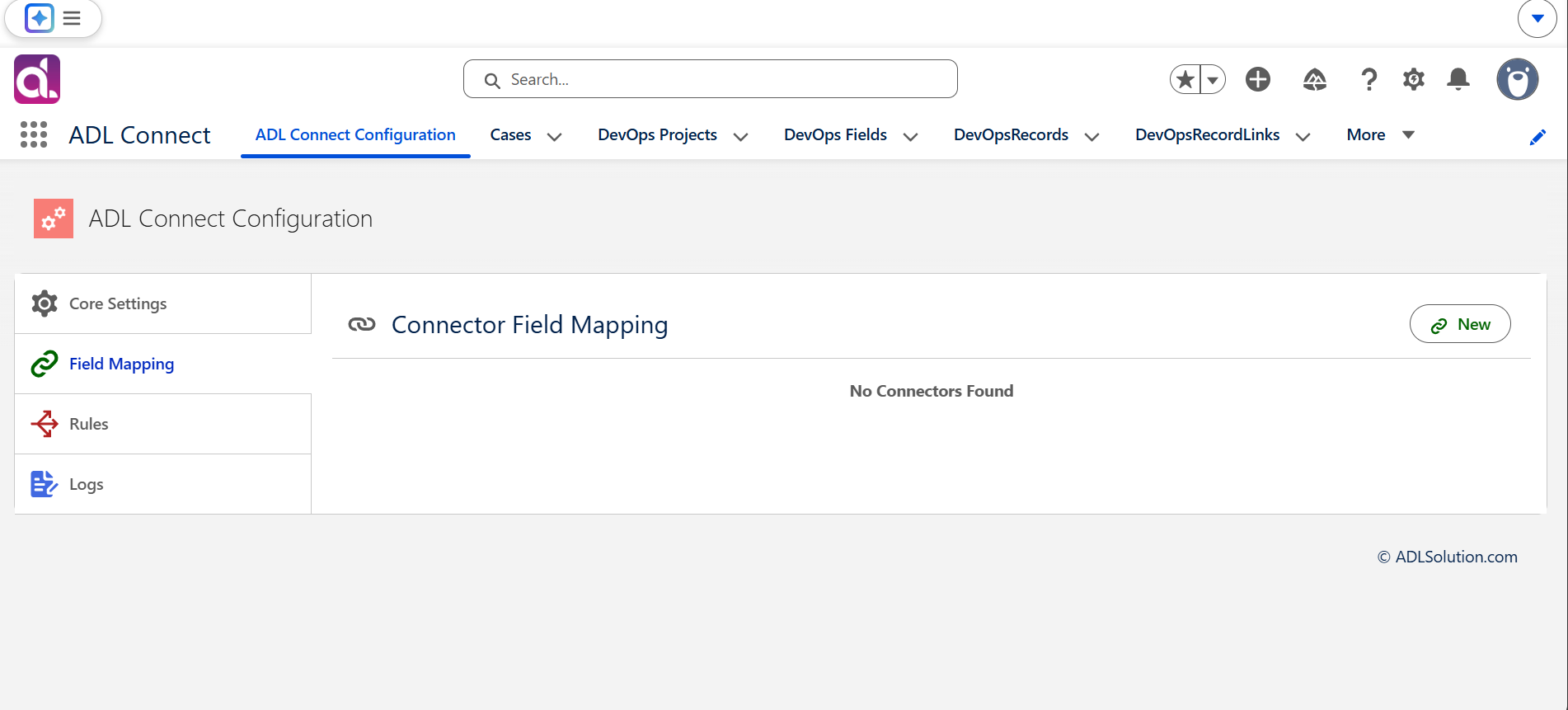Focus the global Search box
Viewport: 1568px width, 710px height.
coord(711,79)
